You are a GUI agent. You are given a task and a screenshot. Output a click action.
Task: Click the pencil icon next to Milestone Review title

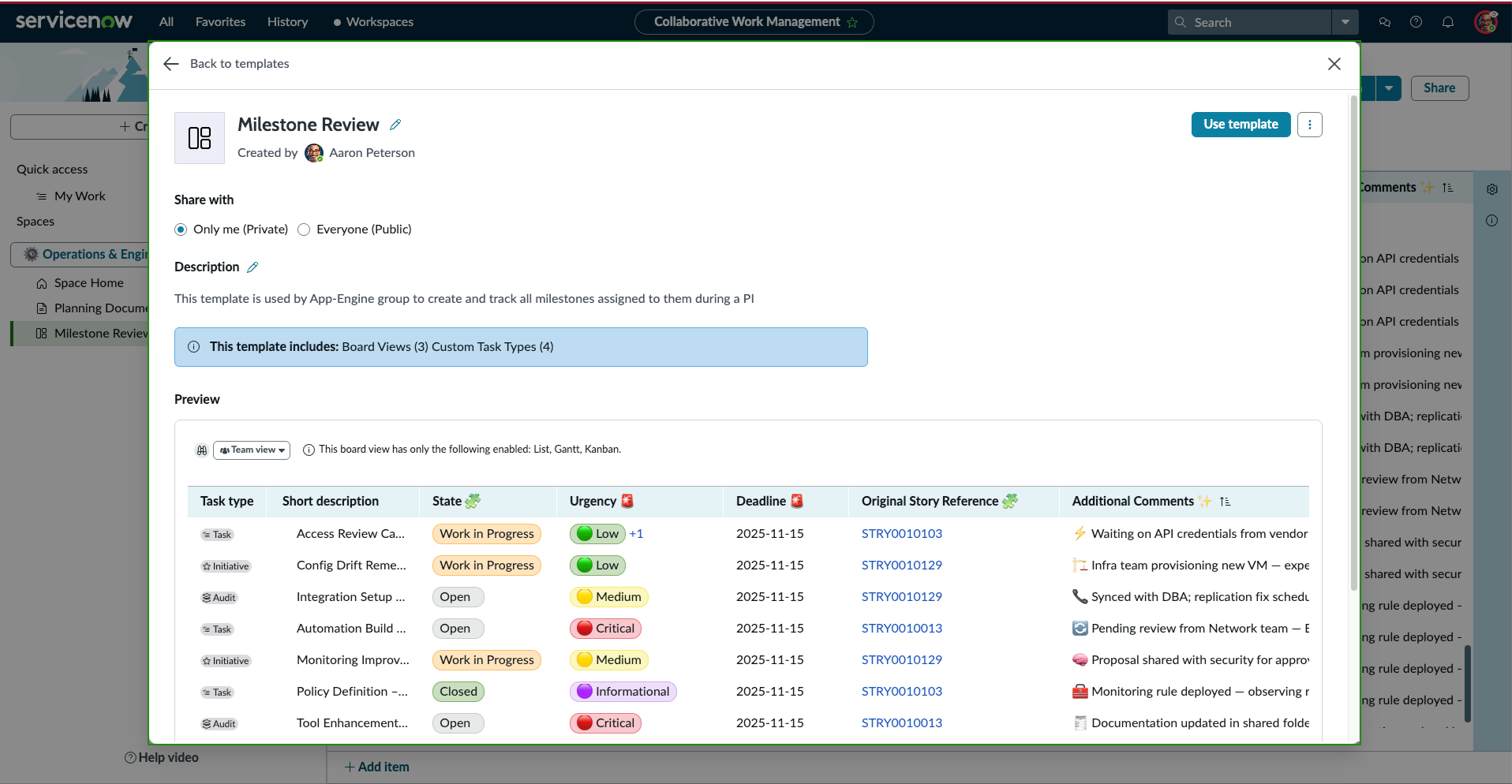[x=395, y=125]
